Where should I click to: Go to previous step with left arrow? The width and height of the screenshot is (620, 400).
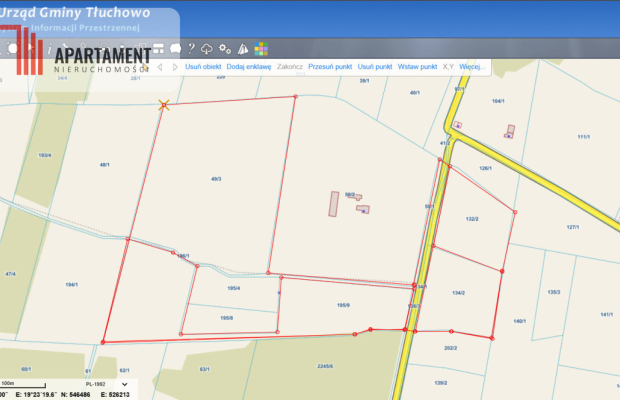[160, 67]
